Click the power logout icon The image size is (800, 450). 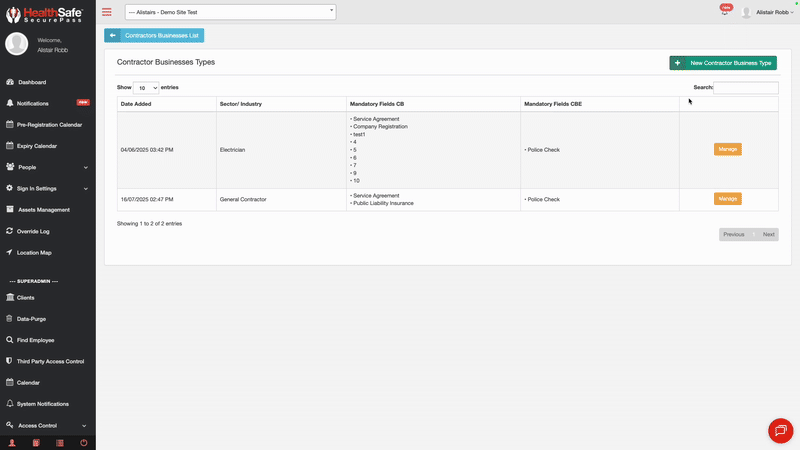pyautogui.click(x=84, y=442)
